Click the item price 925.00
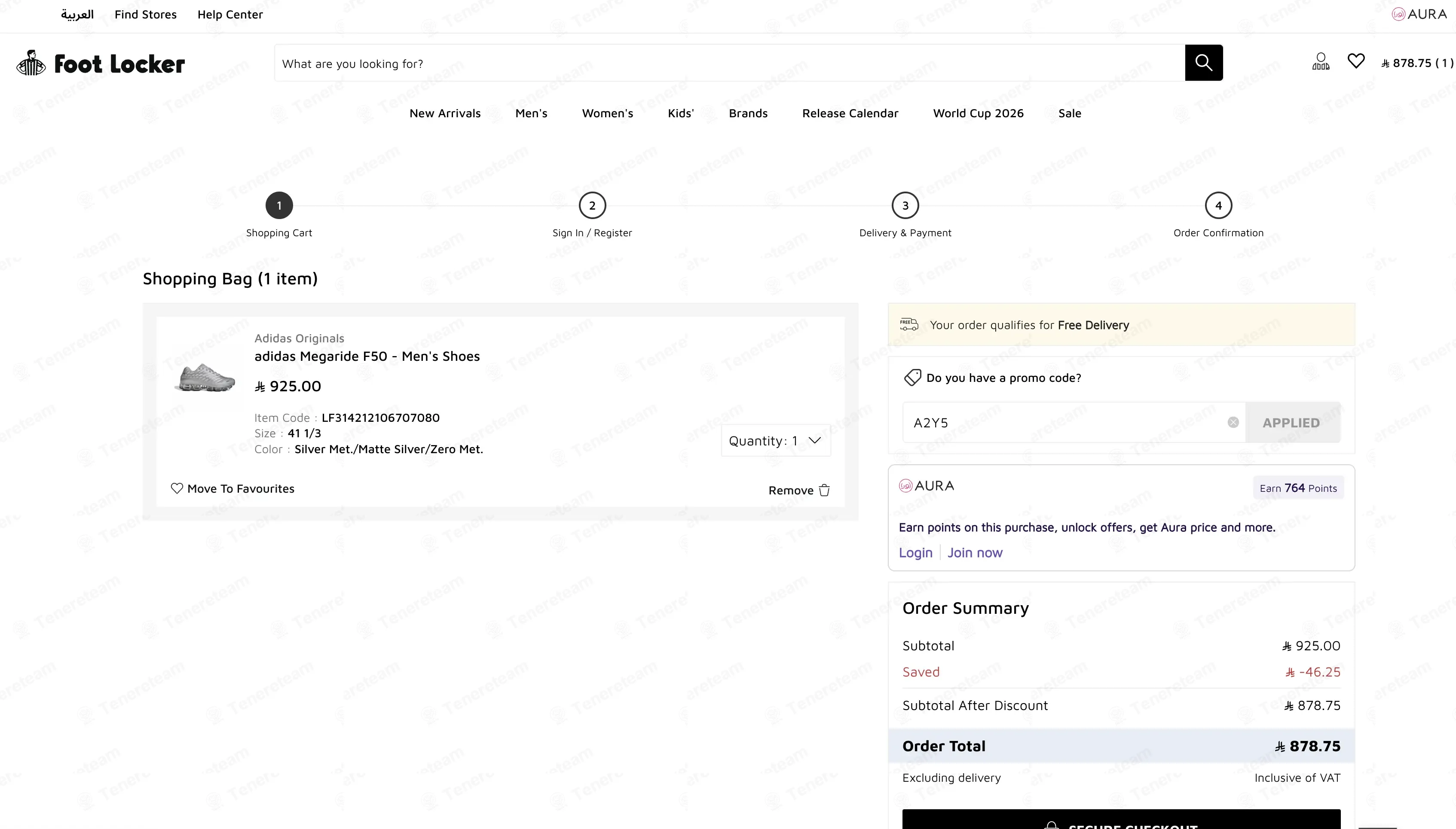Image resolution: width=1456 pixels, height=829 pixels. [x=288, y=386]
